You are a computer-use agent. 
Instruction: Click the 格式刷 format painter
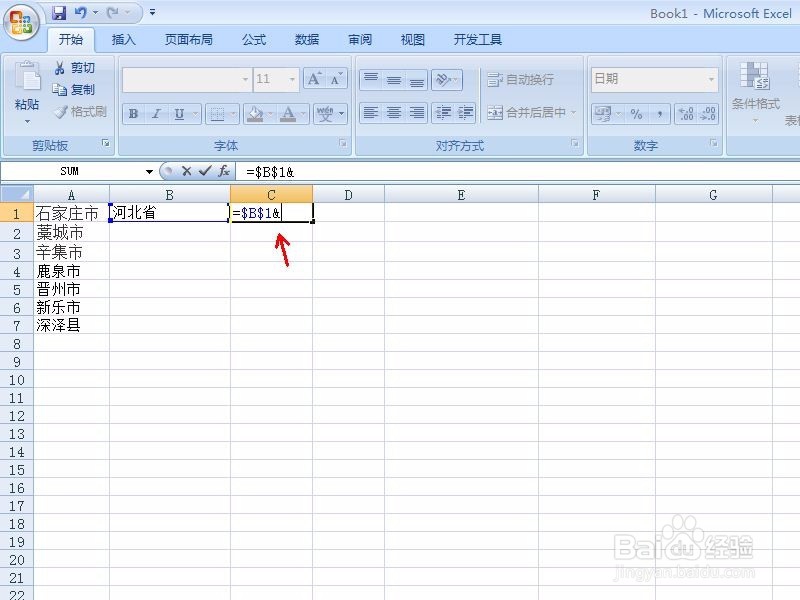coord(81,112)
